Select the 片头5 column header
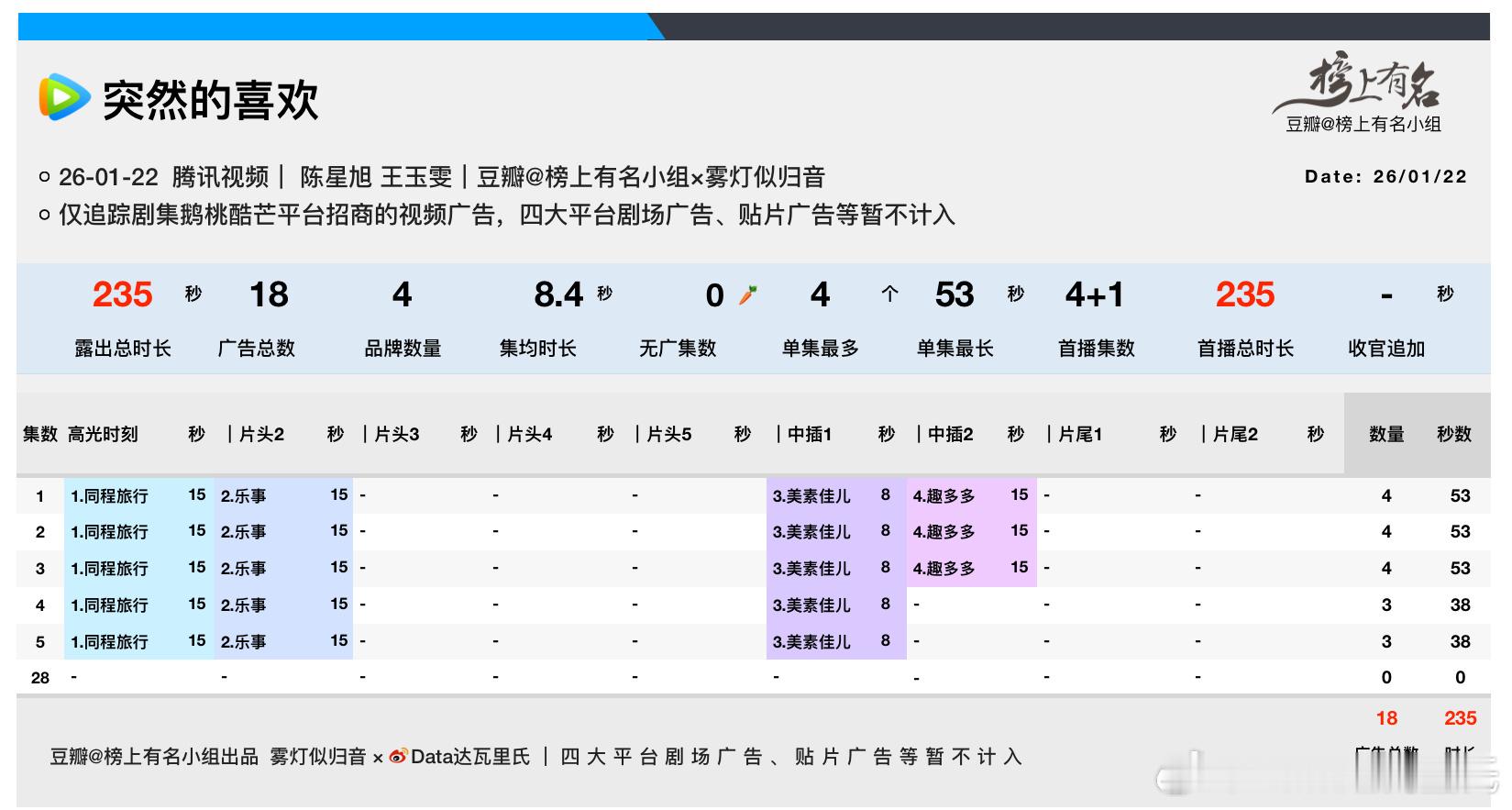 [x=669, y=434]
